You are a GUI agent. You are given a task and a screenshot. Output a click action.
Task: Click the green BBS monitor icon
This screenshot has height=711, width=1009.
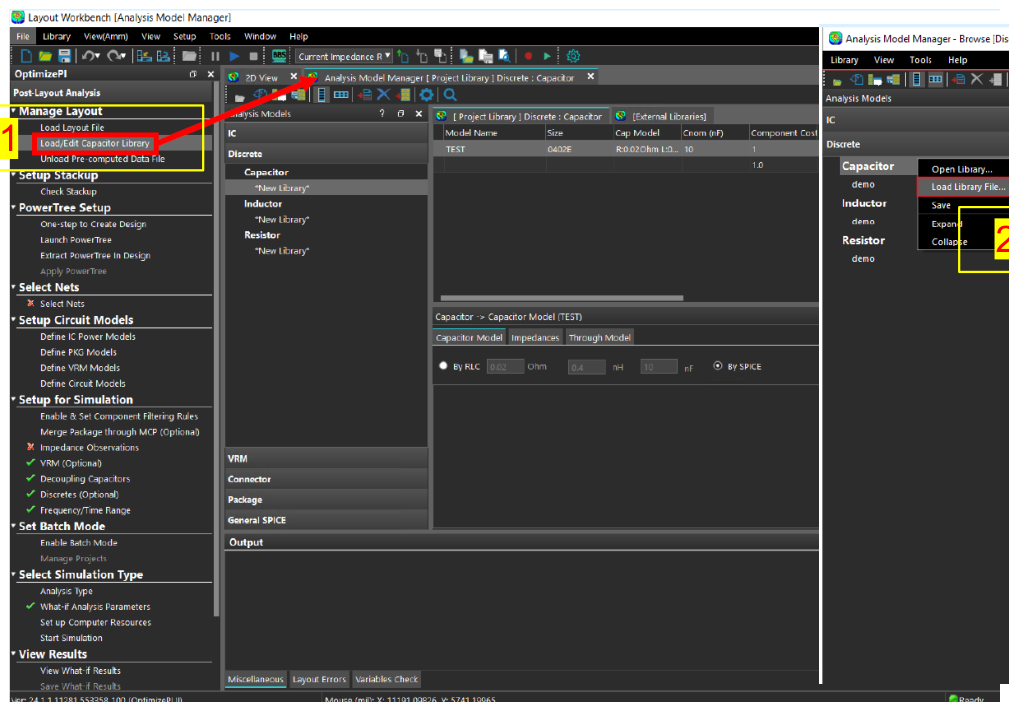279,56
